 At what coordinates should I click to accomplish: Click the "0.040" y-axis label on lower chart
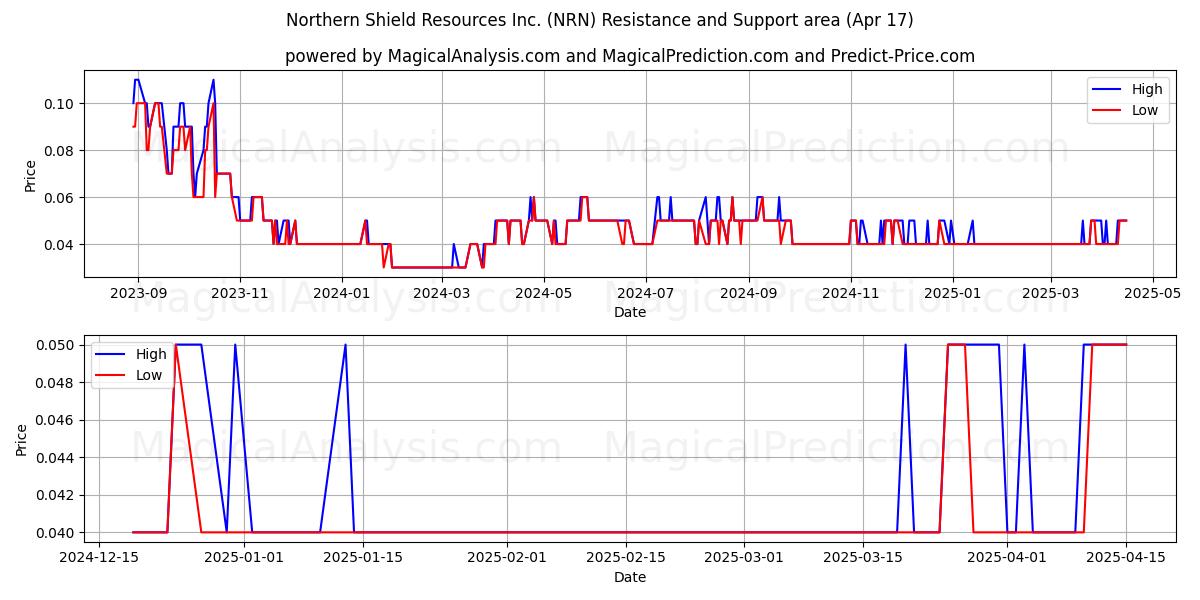coord(57,533)
